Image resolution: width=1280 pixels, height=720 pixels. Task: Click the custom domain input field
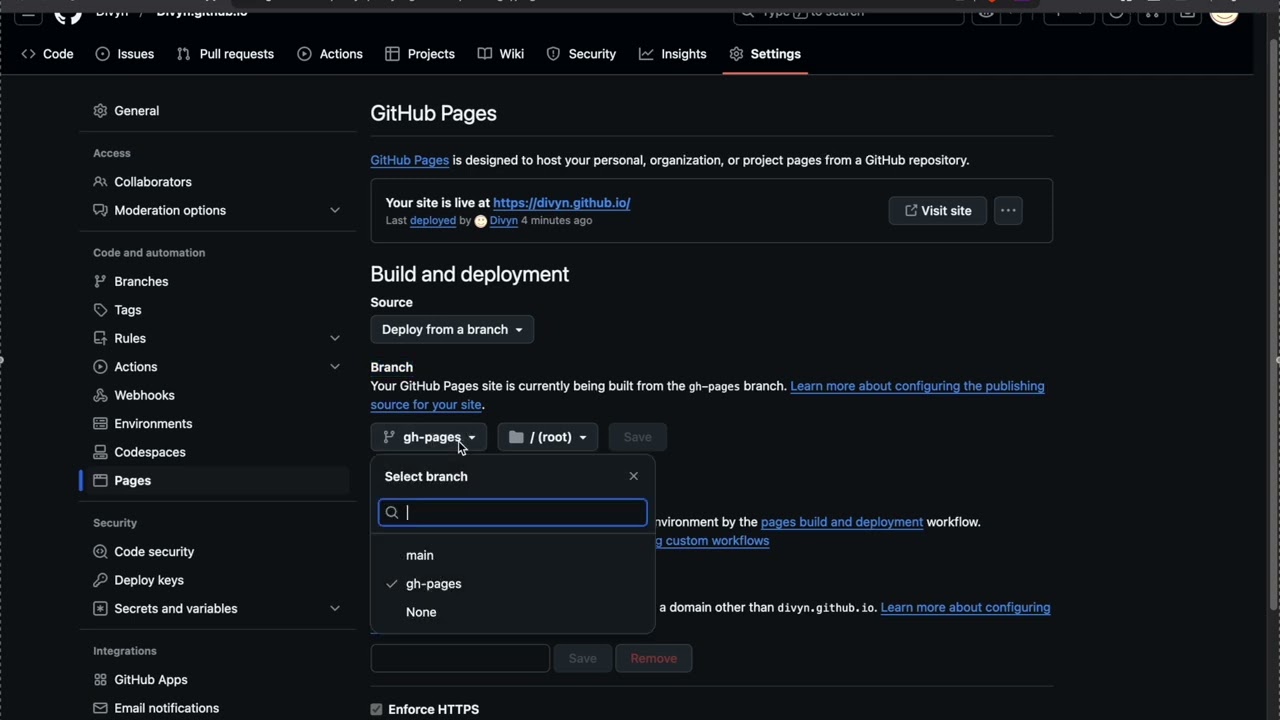click(x=460, y=658)
